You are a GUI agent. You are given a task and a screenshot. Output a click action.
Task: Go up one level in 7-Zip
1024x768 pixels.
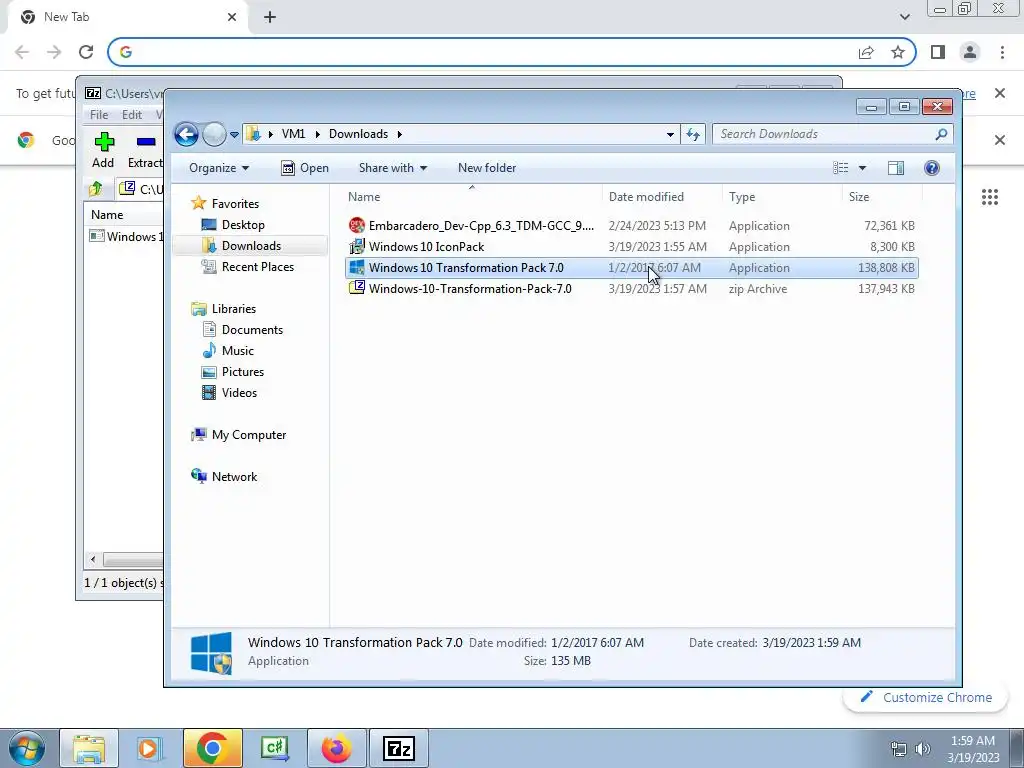pyautogui.click(x=96, y=189)
